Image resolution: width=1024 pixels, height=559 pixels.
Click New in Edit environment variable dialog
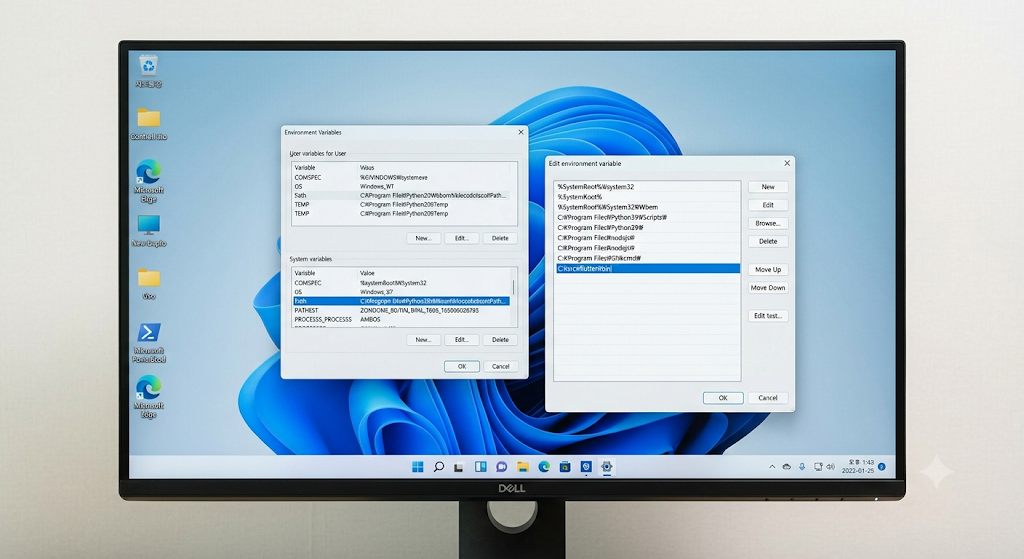[x=768, y=187]
